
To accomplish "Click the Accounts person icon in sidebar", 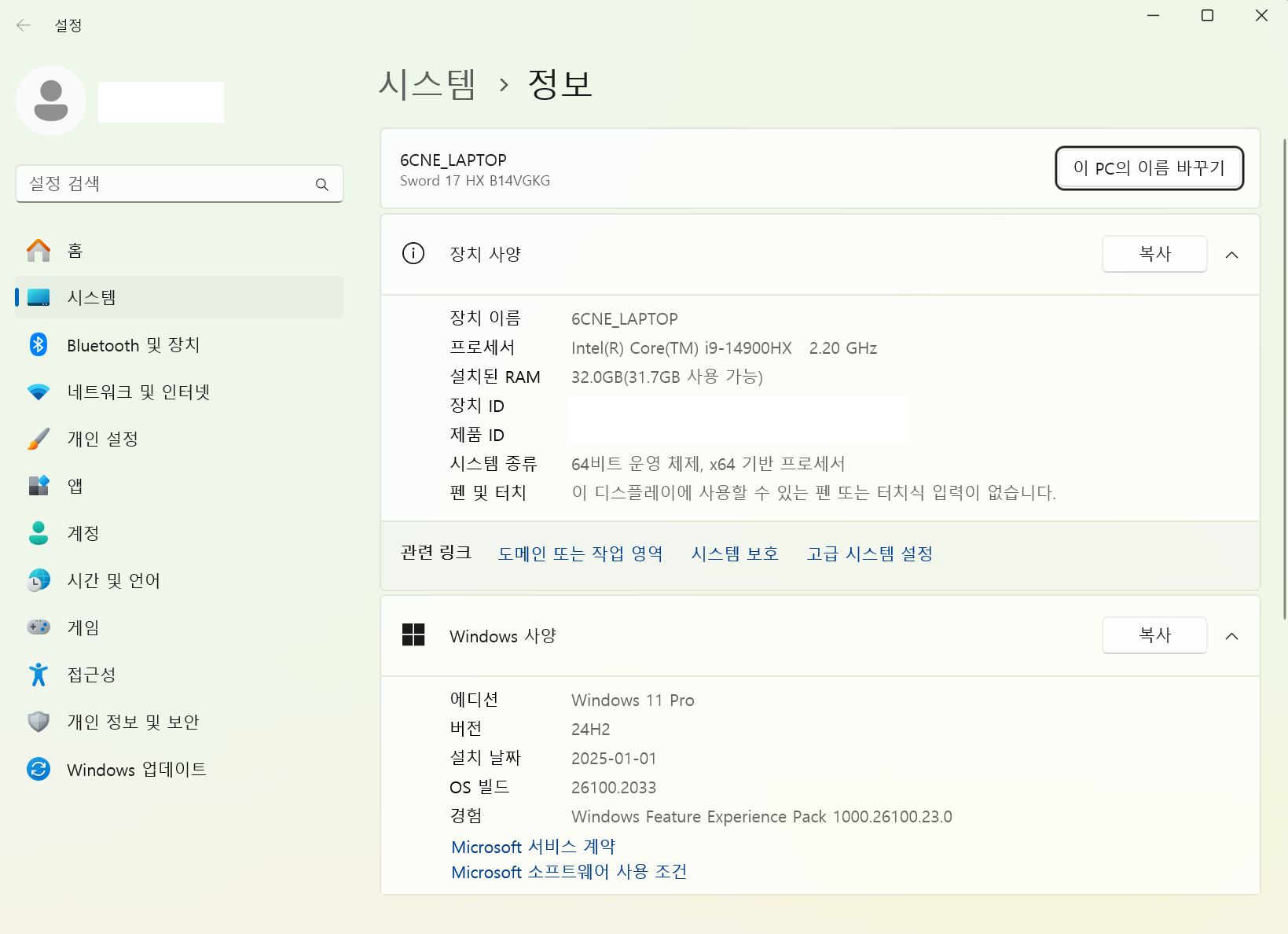I will (39, 533).
